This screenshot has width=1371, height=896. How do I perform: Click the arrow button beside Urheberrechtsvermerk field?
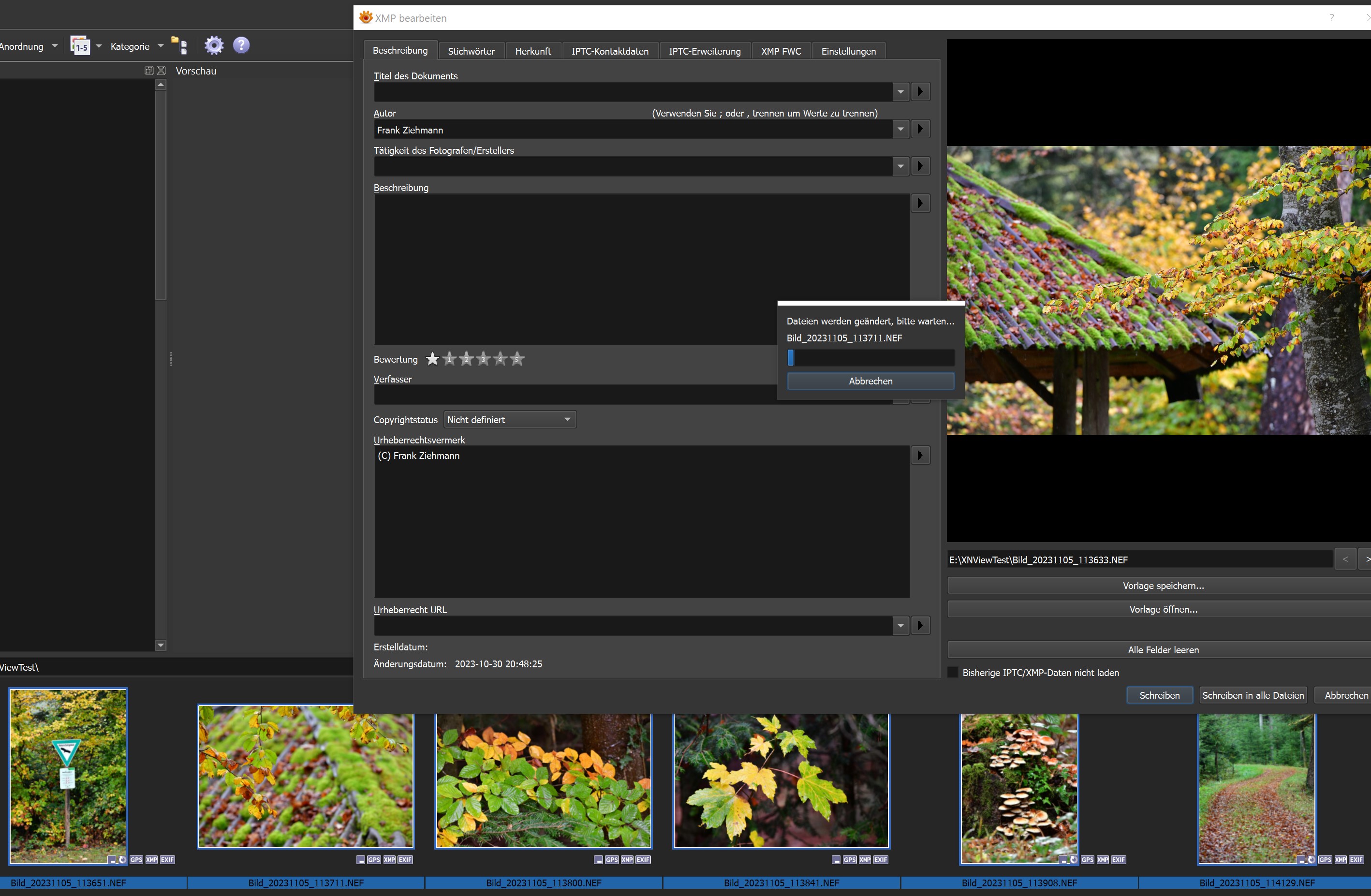click(920, 455)
